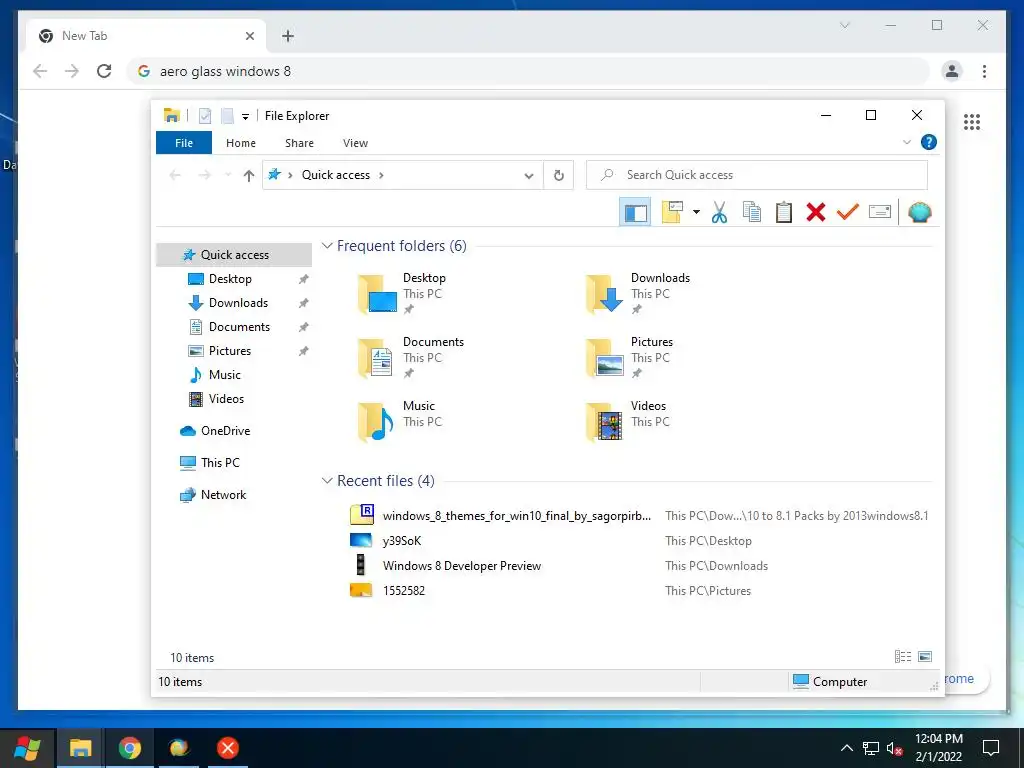Select Music in the navigation pane

224,375
